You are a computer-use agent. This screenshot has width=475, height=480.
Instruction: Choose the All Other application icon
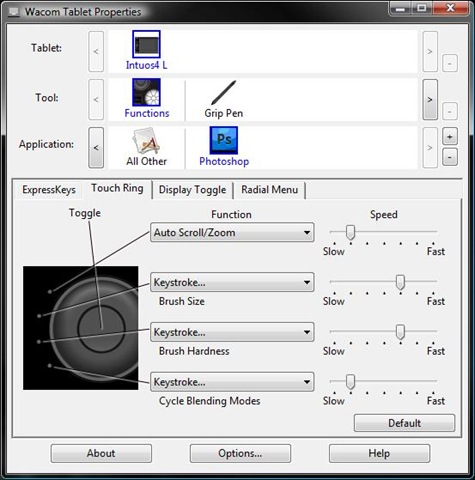pos(146,141)
